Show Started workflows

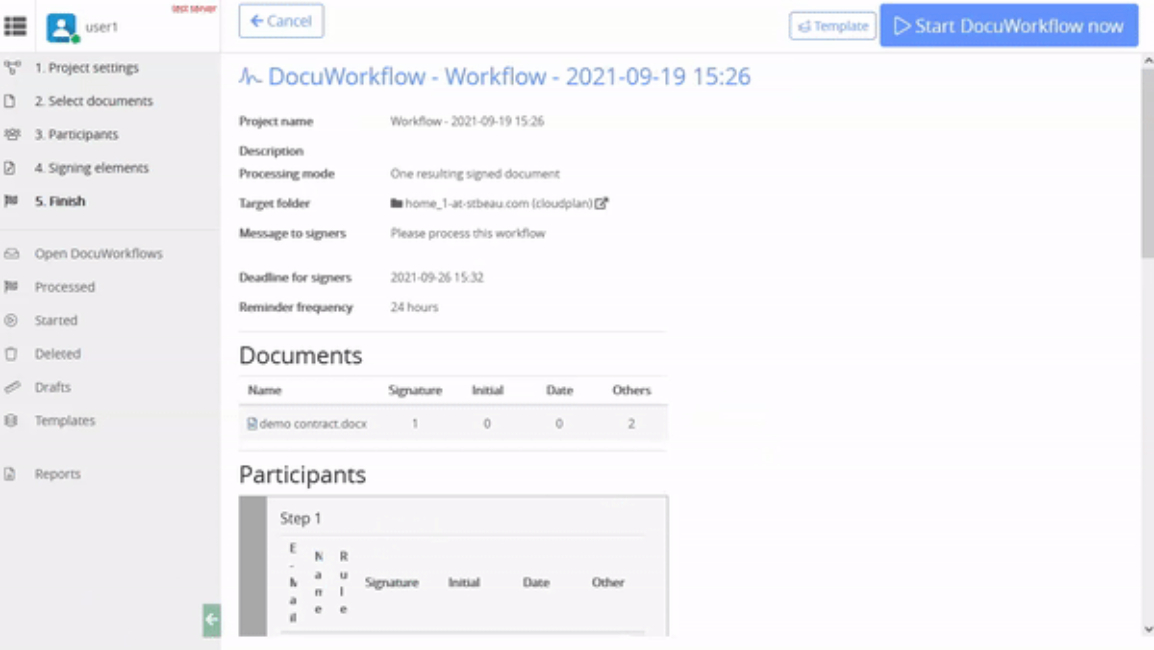pyautogui.click(x=55, y=320)
